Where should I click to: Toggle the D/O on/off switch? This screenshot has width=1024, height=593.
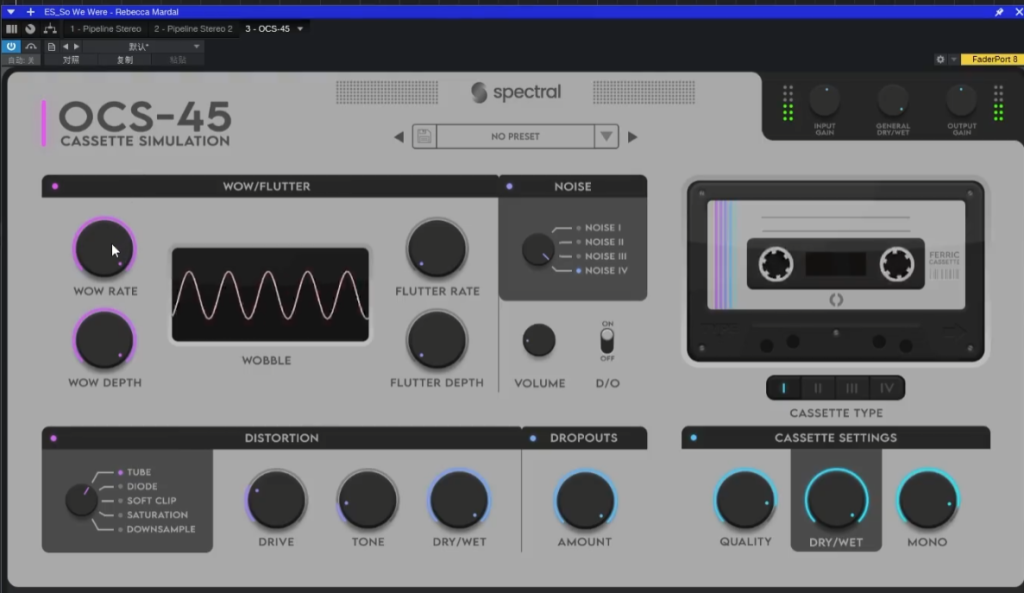point(607,340)
